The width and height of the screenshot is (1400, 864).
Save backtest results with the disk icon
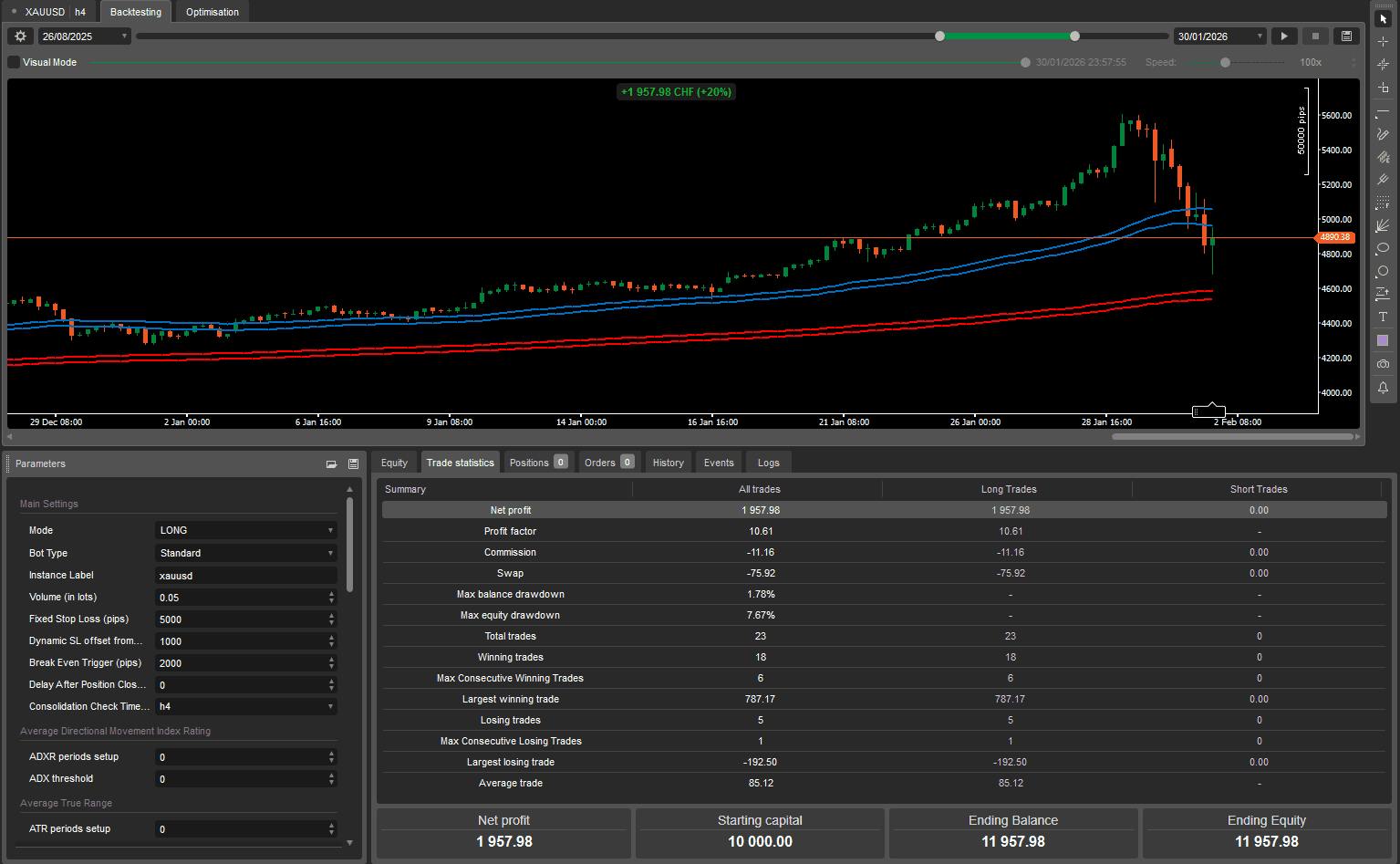click(1346, 36)
